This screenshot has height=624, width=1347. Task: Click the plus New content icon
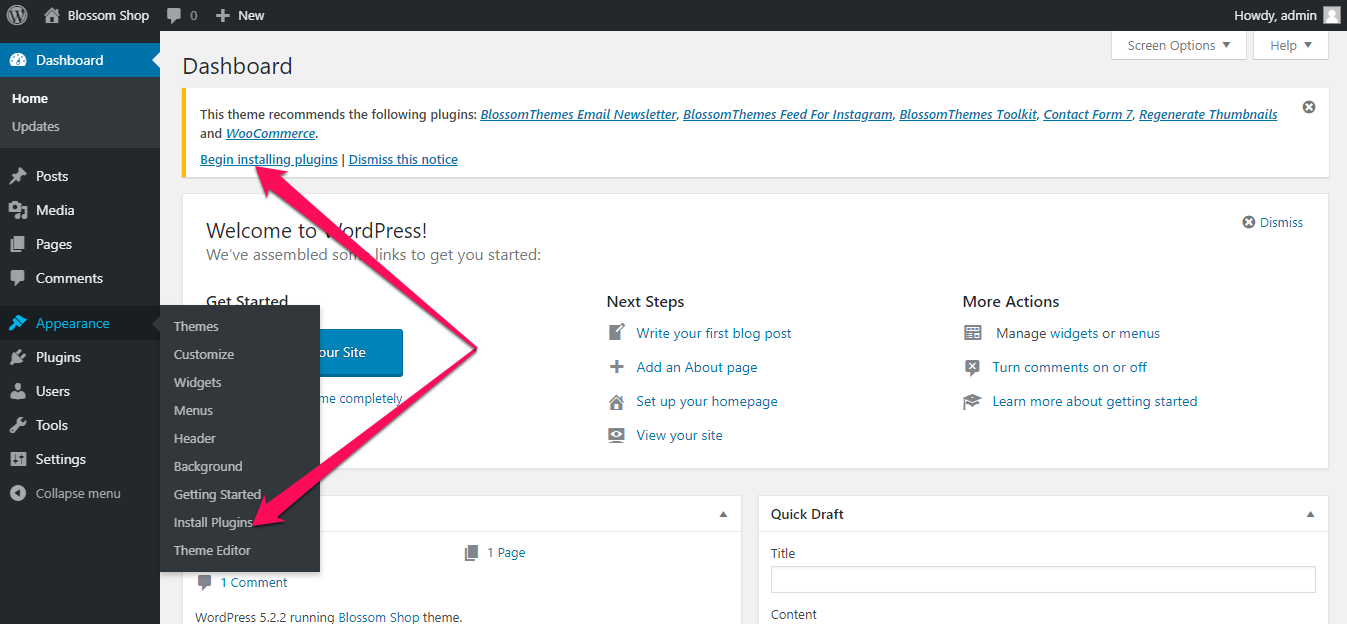223,16
